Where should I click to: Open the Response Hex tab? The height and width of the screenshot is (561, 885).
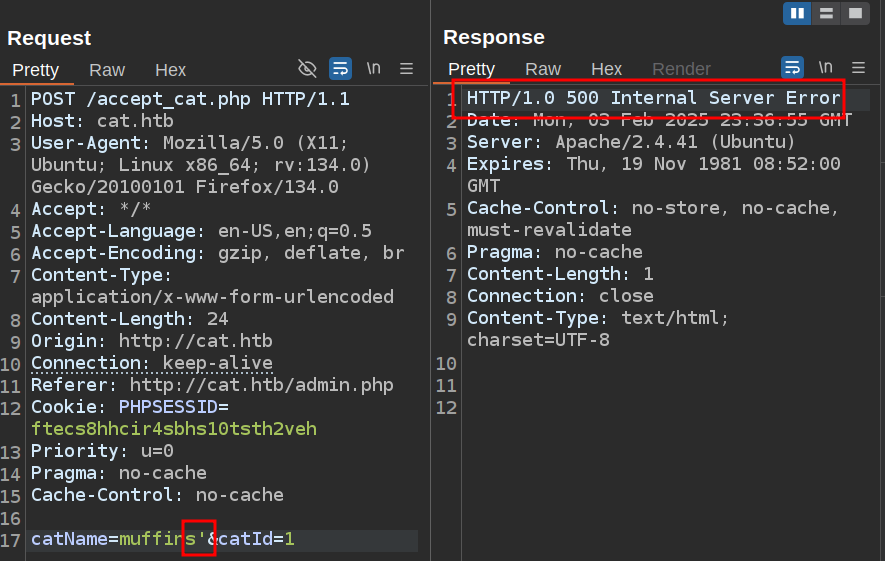pos(606,69)
